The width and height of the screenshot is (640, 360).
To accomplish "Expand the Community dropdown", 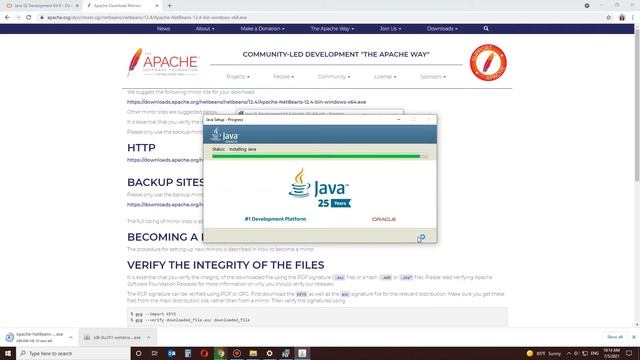I will 334,77.
